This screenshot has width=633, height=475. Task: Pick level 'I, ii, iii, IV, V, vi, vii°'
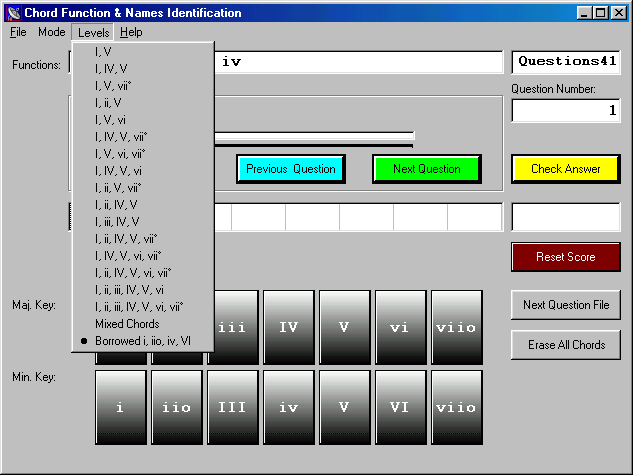[x=143, y=307]
